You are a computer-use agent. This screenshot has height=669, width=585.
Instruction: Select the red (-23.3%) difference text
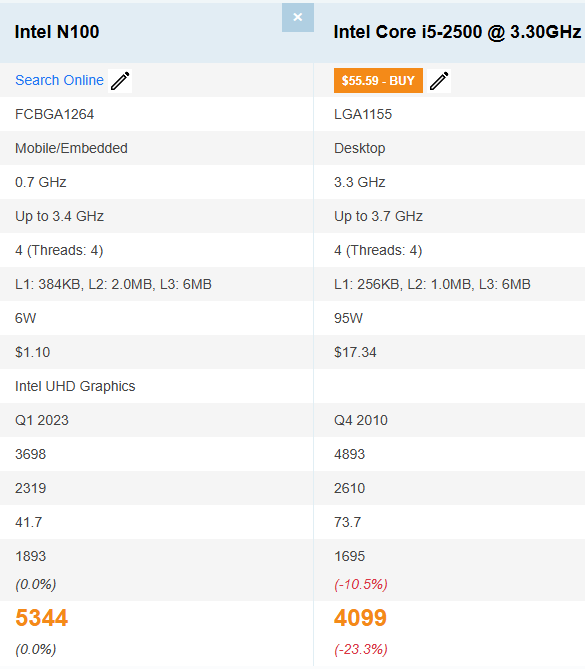pos(361,649)
